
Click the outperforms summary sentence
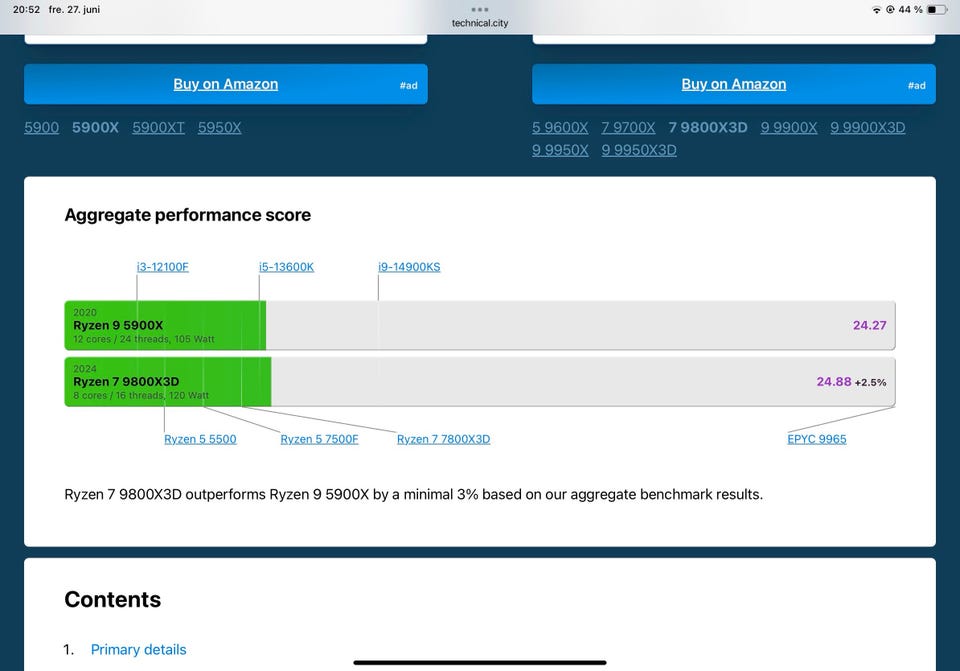413,495
